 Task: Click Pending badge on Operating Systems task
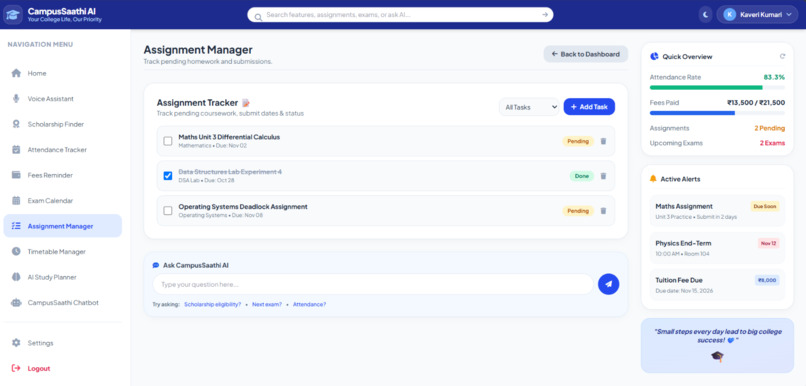pyautogui.click(x=578, y=211)
